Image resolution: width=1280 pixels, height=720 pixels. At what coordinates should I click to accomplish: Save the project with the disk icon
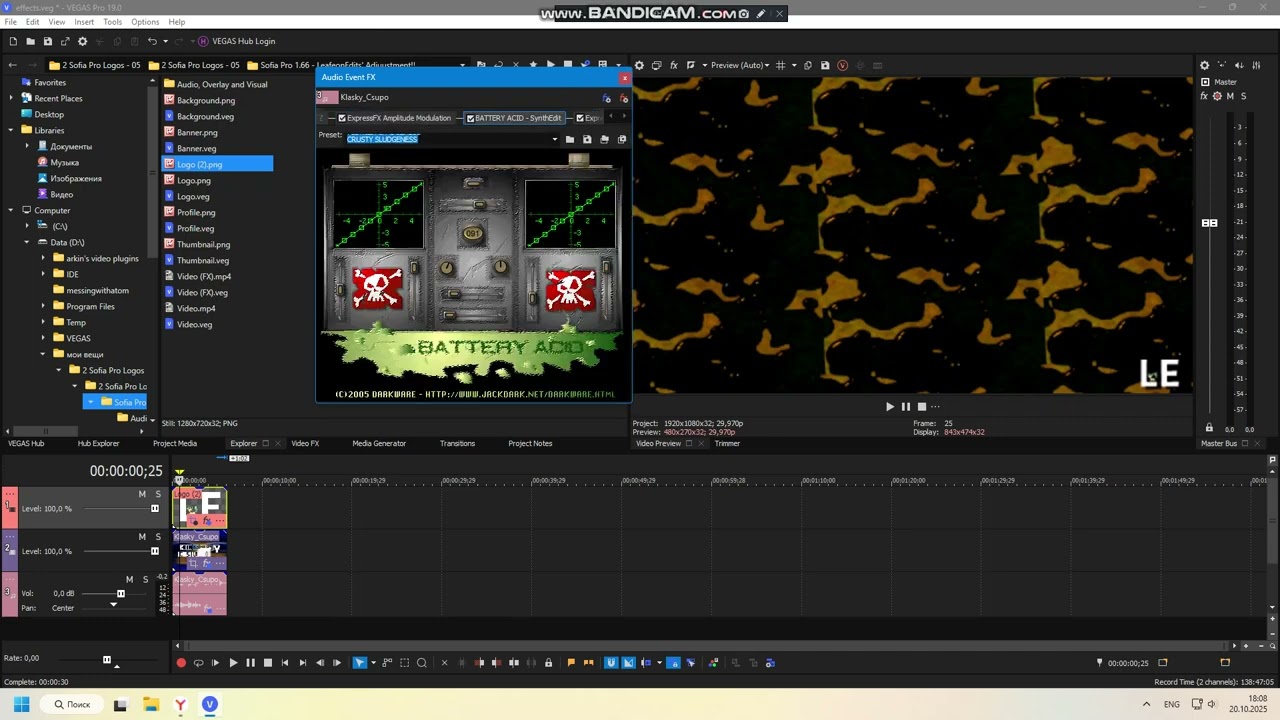pos(47,41)
